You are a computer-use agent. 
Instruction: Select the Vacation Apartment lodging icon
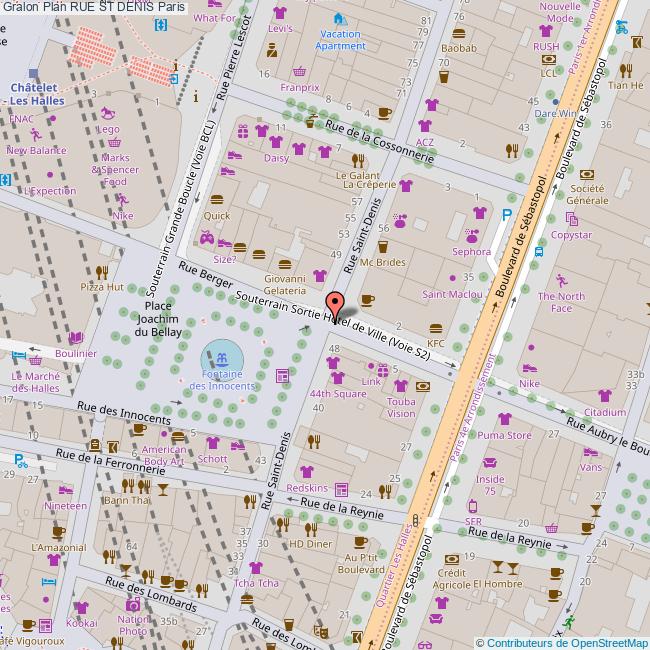click(x=340, y=19)
